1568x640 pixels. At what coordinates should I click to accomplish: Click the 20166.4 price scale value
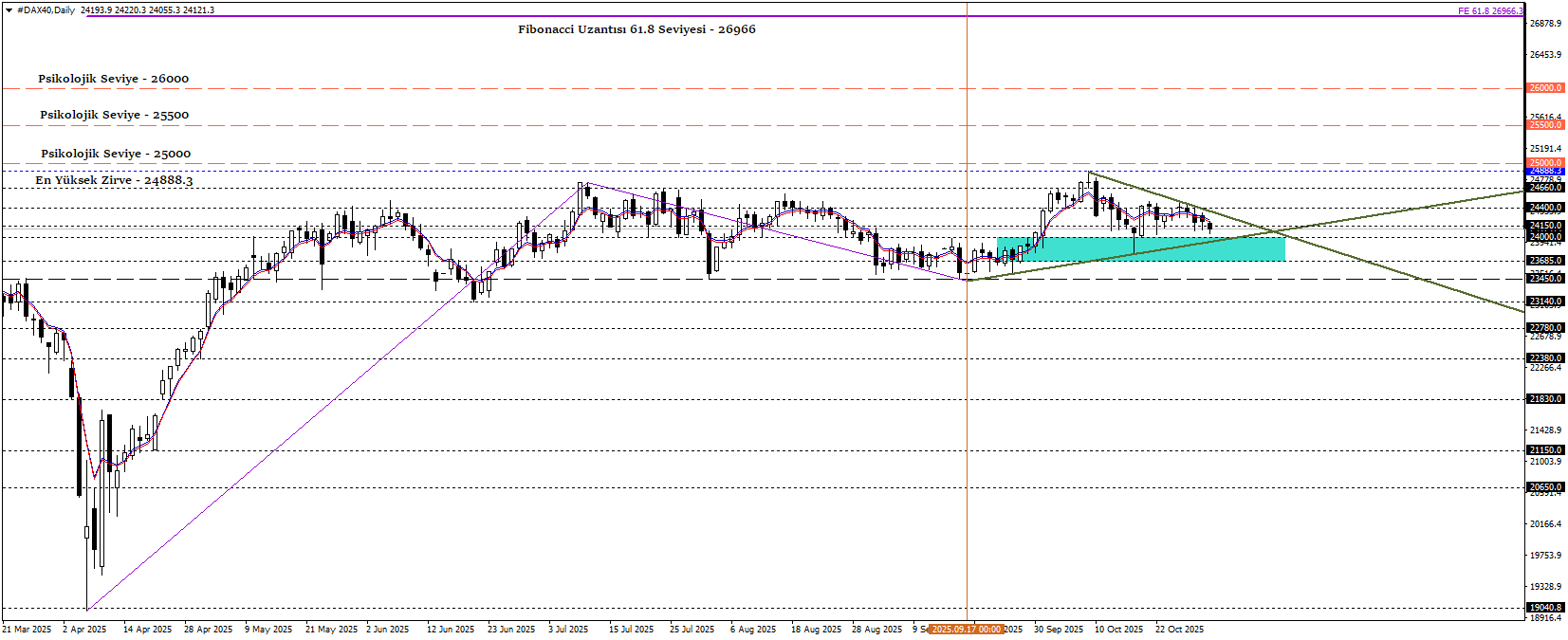pos(1545,524)
